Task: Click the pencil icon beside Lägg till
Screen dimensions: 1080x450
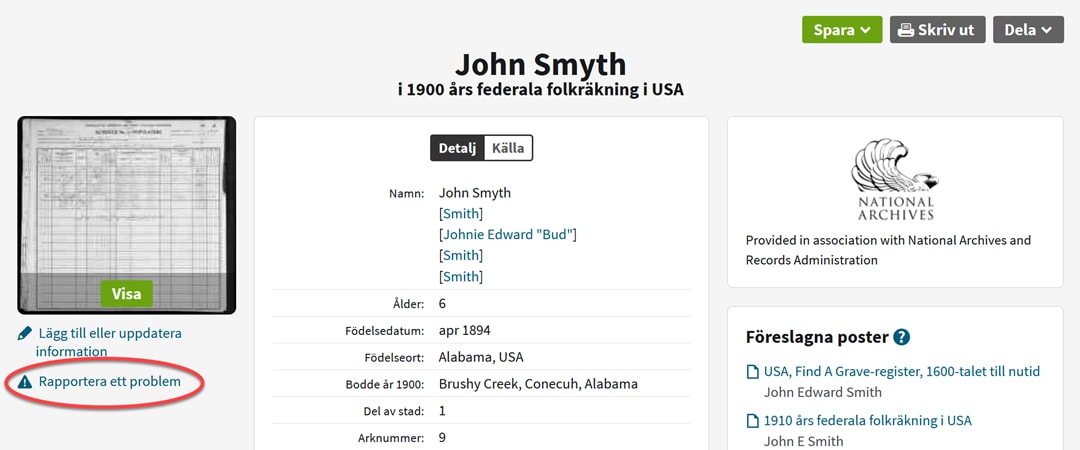Action: (25, 334)
